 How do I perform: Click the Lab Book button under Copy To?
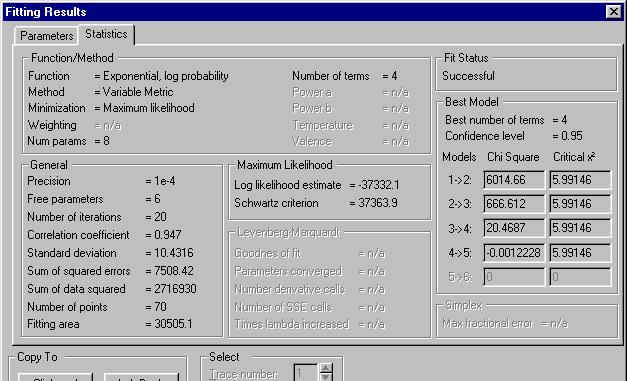(141, 377)
